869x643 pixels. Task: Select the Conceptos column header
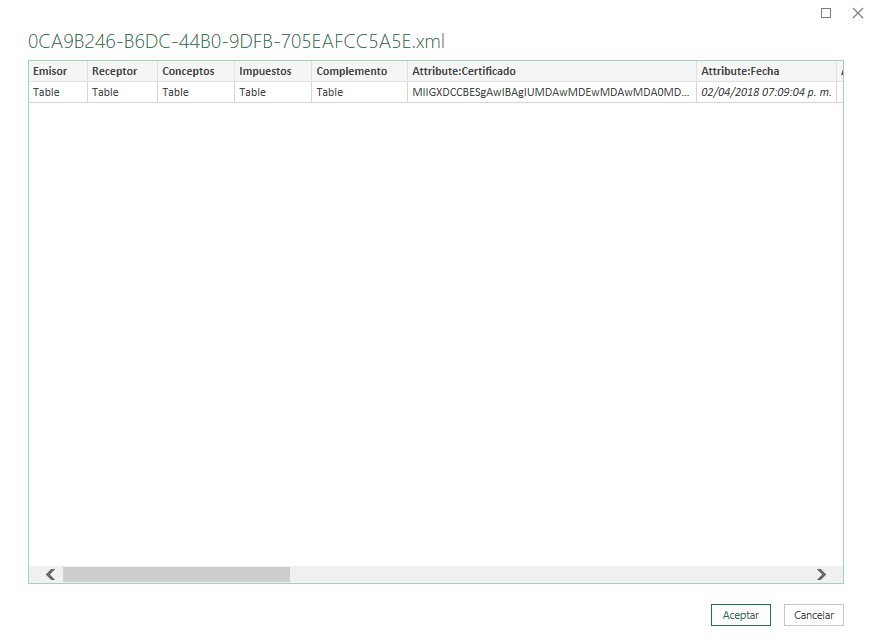196,71
